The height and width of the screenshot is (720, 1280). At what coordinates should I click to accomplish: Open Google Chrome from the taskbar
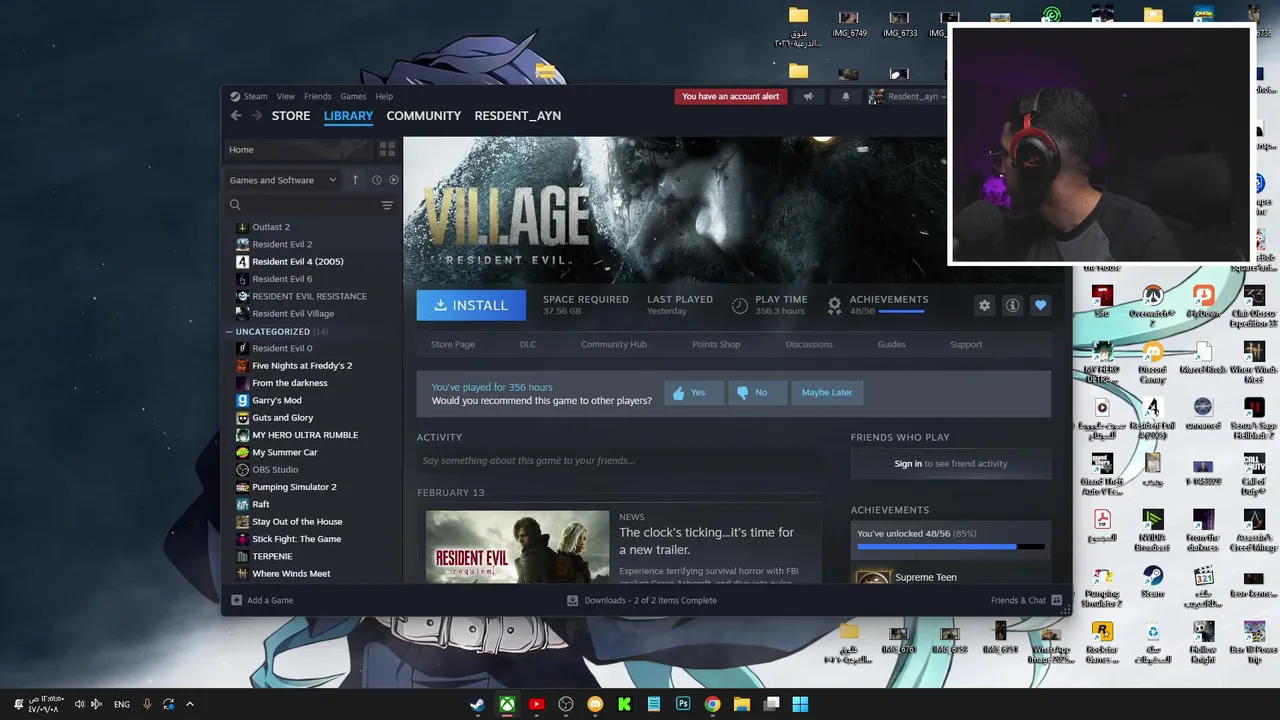pyautogui.click(x=712, y=704)
